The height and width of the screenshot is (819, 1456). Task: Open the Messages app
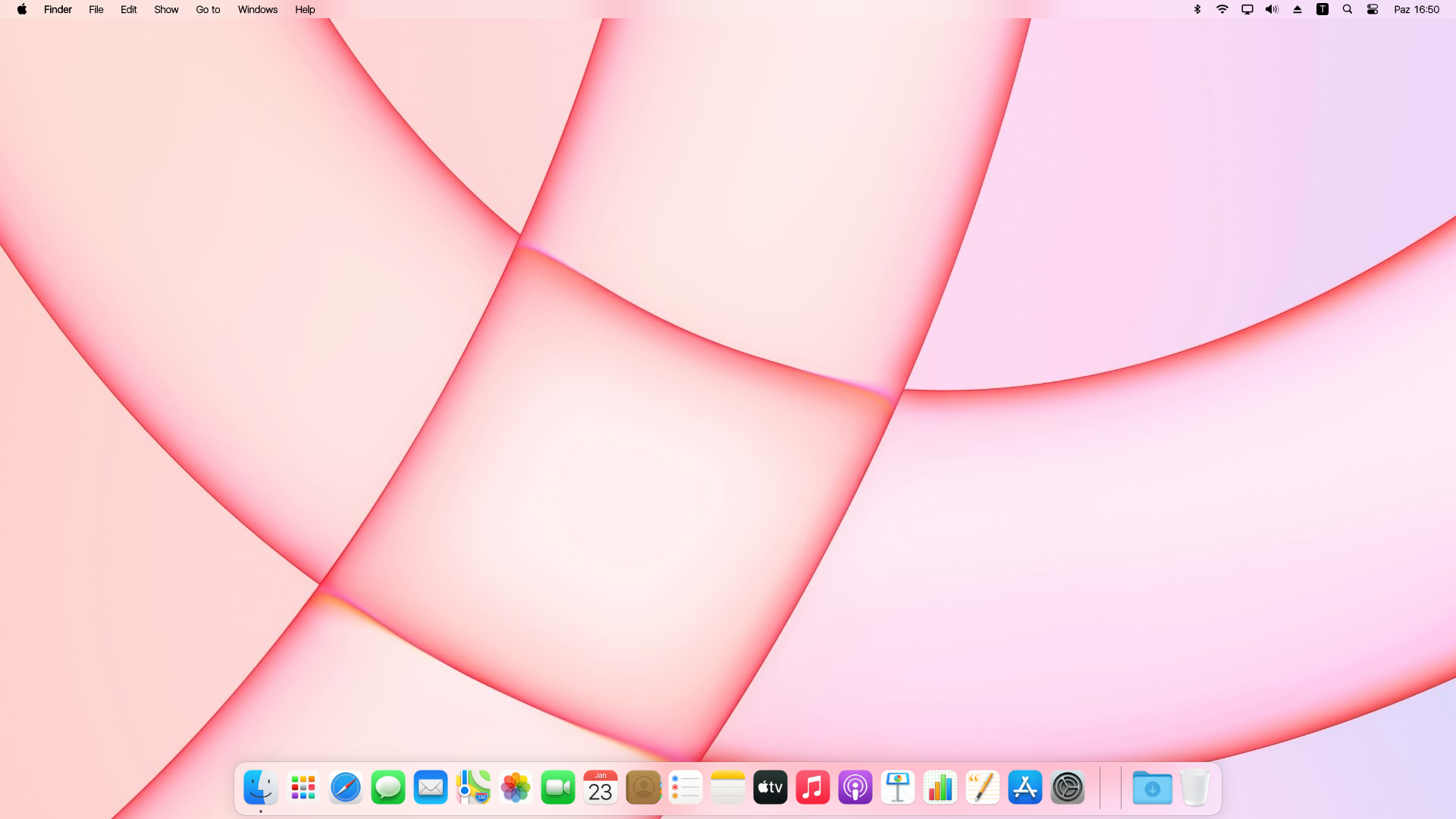388,788
